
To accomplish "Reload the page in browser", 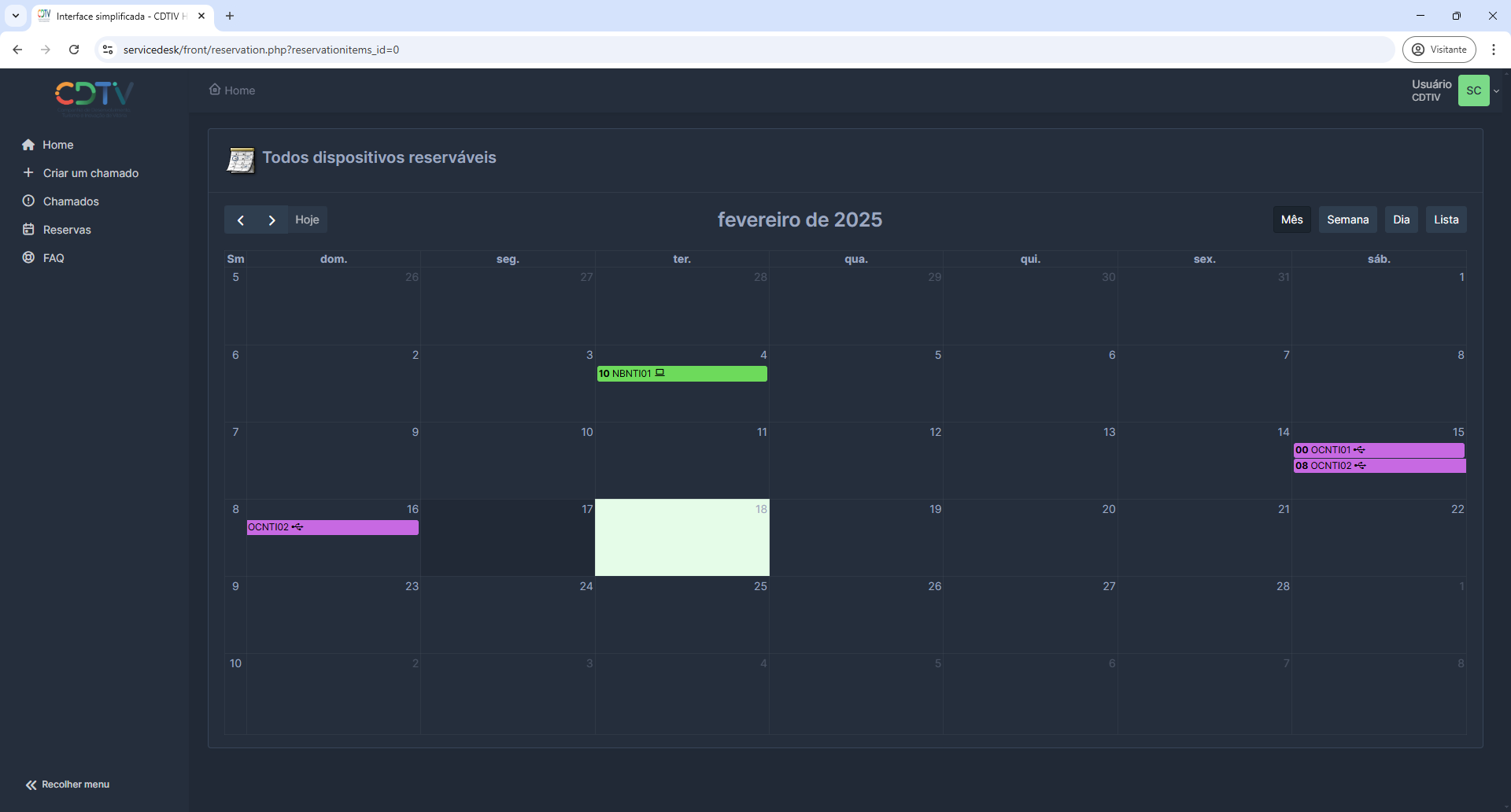I will 74,50.
